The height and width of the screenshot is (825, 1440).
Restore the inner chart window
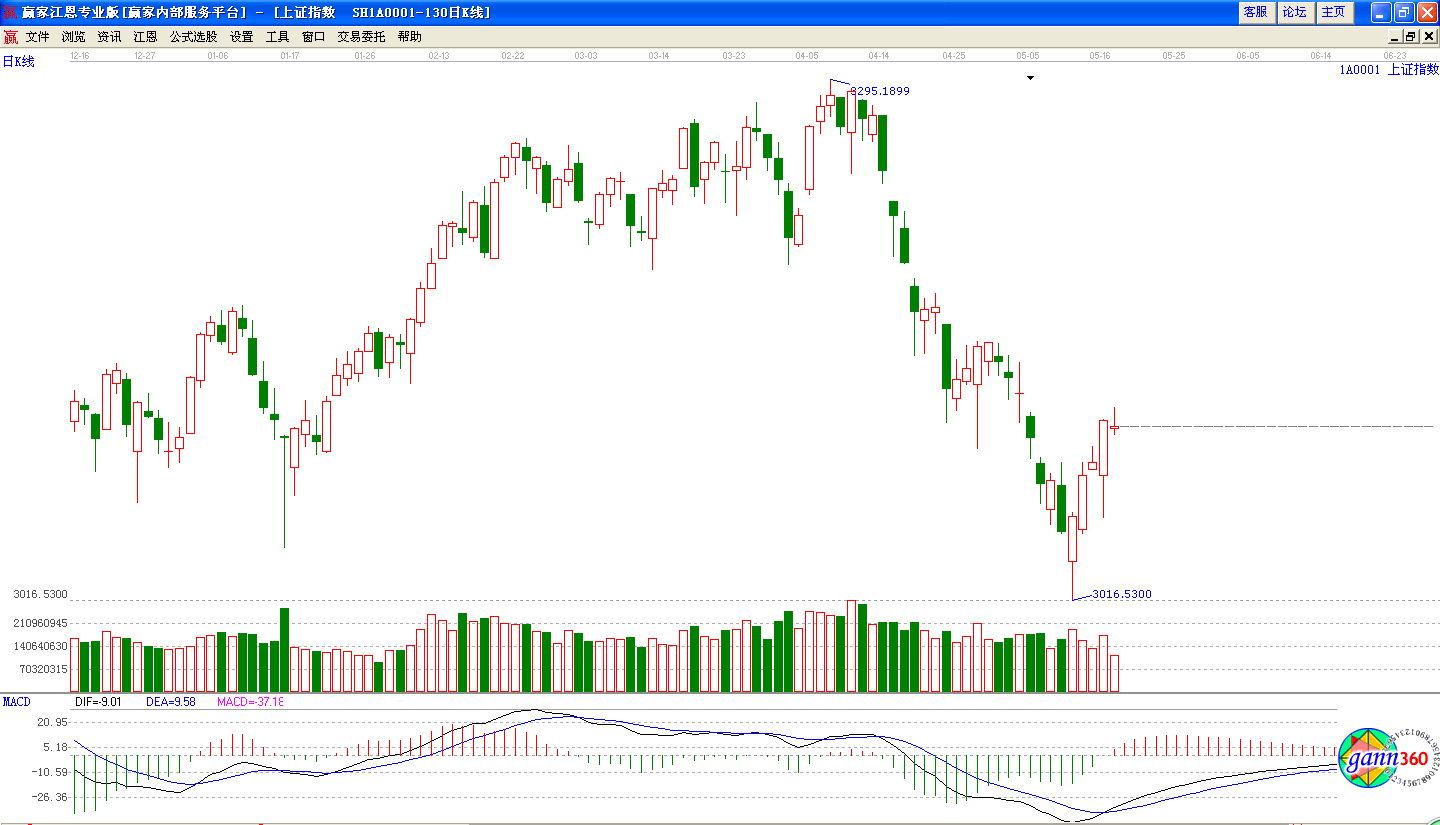[1410, 37]
